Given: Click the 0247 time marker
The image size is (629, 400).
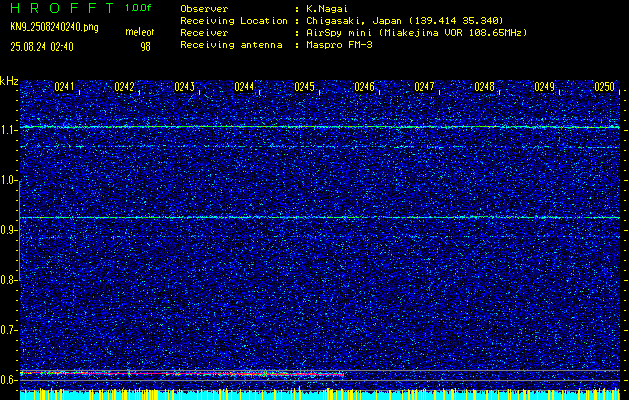Looking at the screenshot, I should (x=424, y=87).
